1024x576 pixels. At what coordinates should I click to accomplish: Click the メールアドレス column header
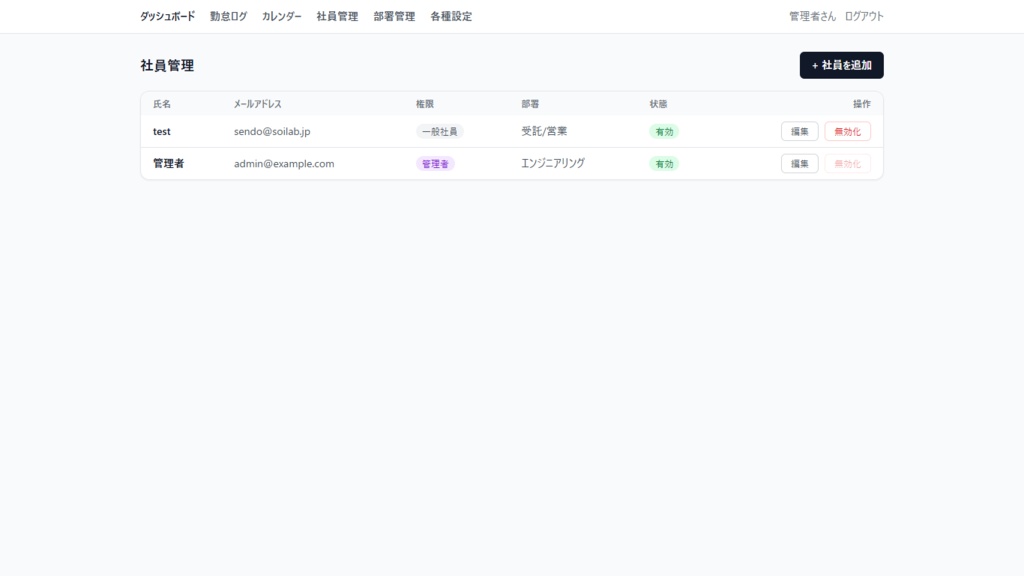point(257,104)
